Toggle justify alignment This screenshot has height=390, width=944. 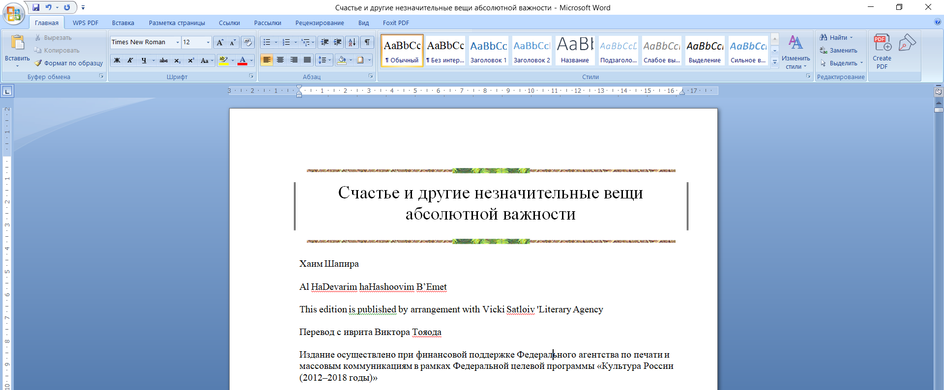(308, 60)
